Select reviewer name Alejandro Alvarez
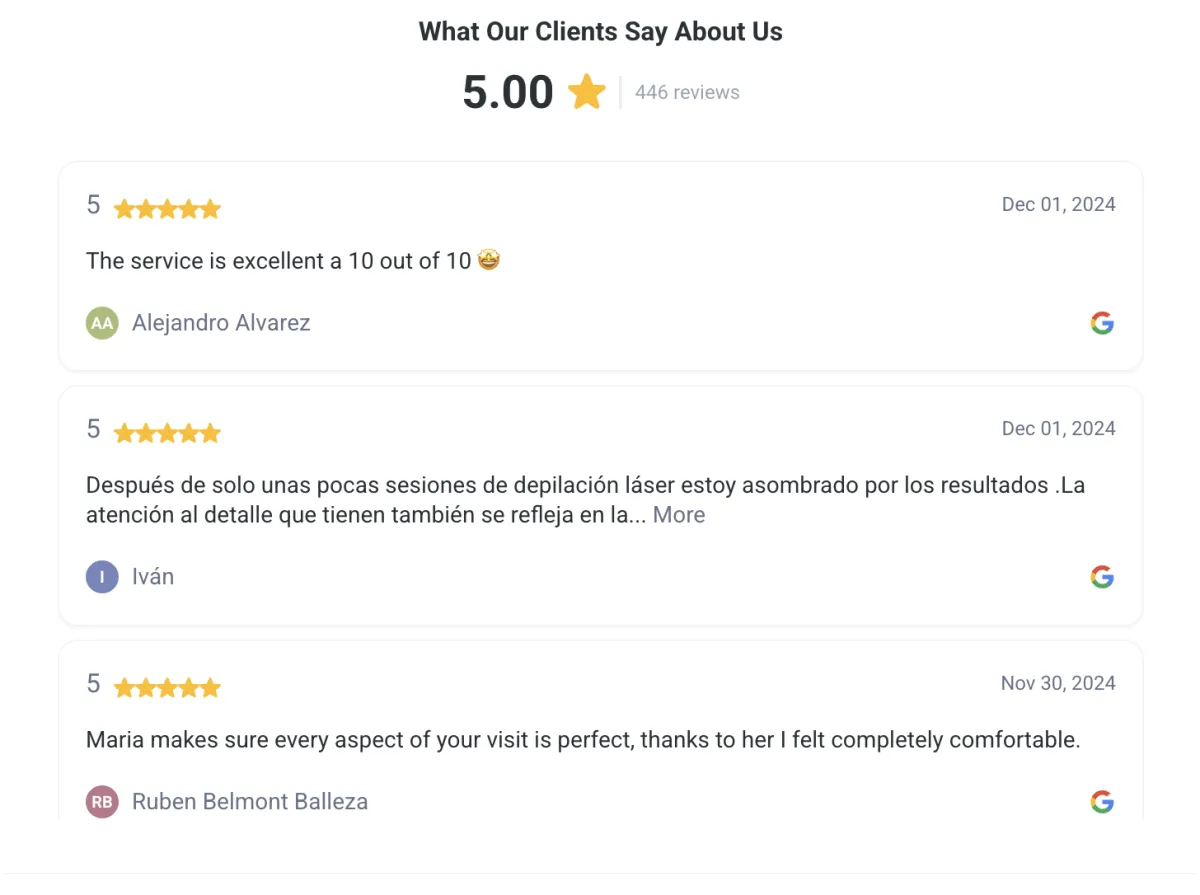Viewport: 1200px width, 895px height. pyautogui.click(x=221, y=323)
